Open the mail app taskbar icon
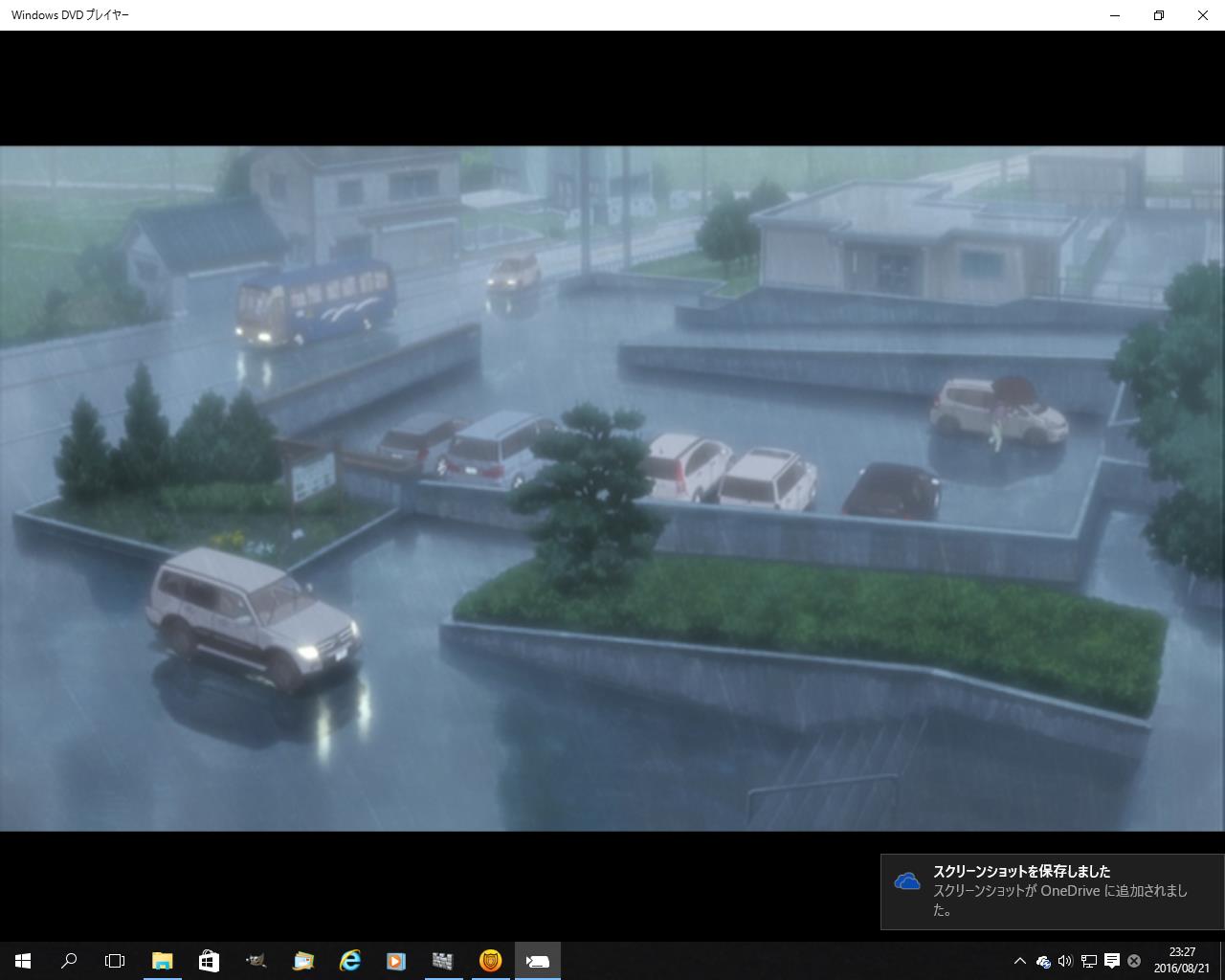Screen dimensions: 1225x980 tap(302, 961)
